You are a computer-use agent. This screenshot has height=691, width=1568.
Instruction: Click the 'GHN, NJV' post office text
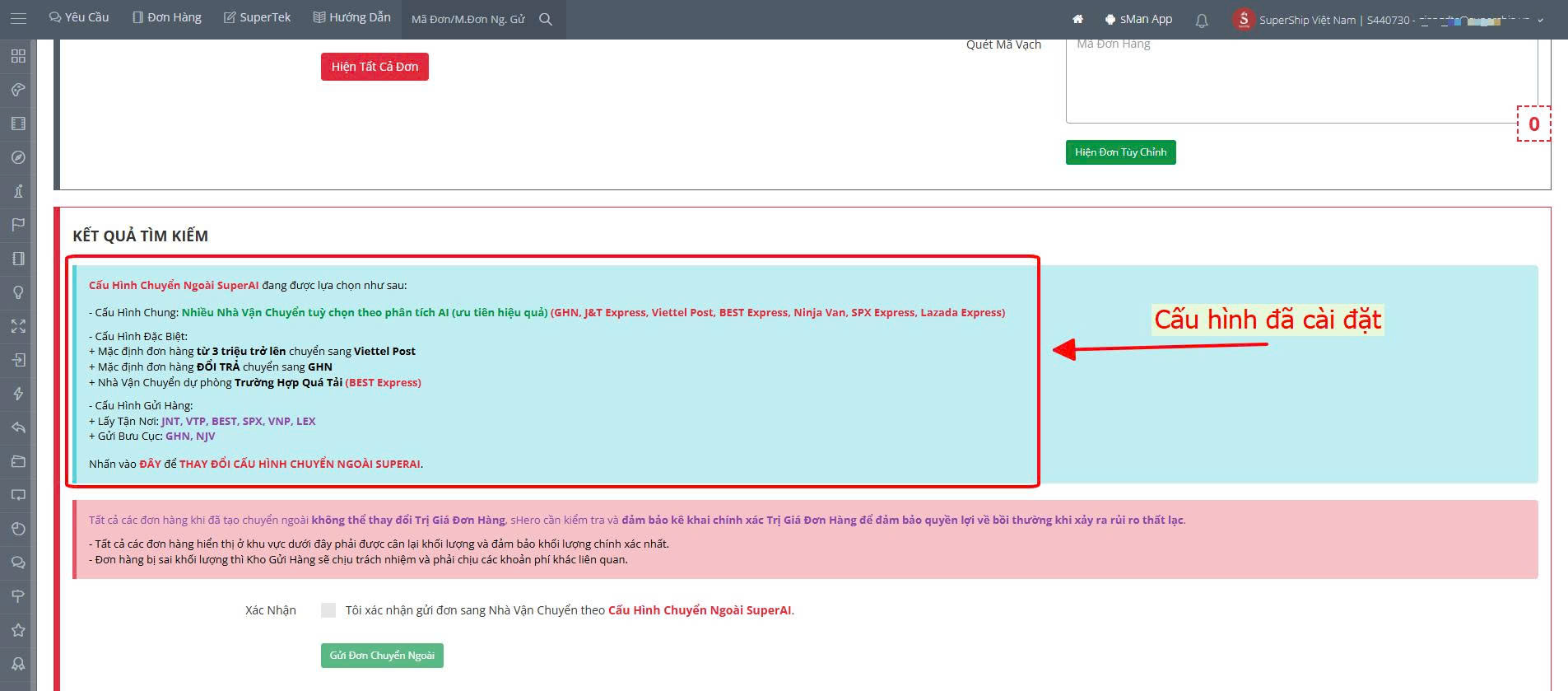coord(190,437)
